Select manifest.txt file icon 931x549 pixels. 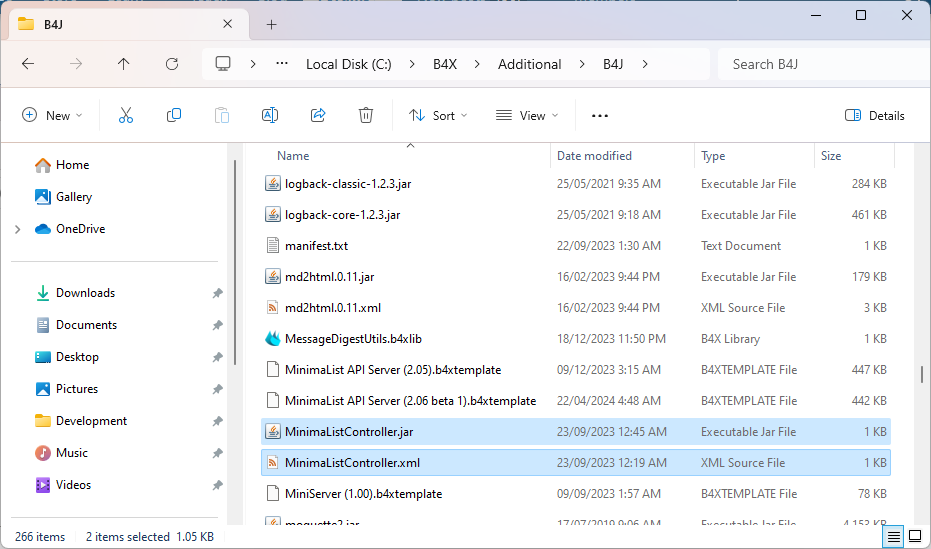tap(273, 245)
